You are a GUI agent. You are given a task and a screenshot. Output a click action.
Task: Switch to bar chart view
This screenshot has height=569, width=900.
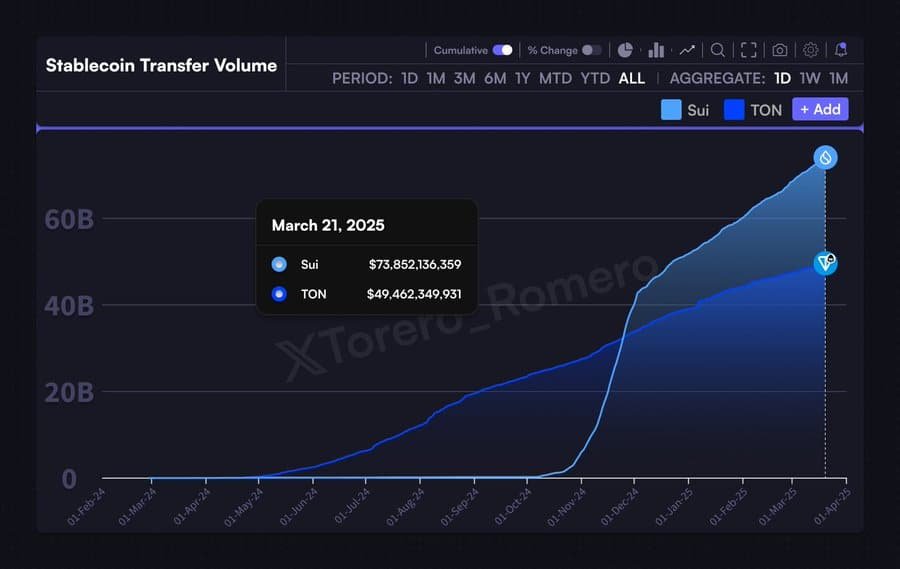tap(656, 50)
